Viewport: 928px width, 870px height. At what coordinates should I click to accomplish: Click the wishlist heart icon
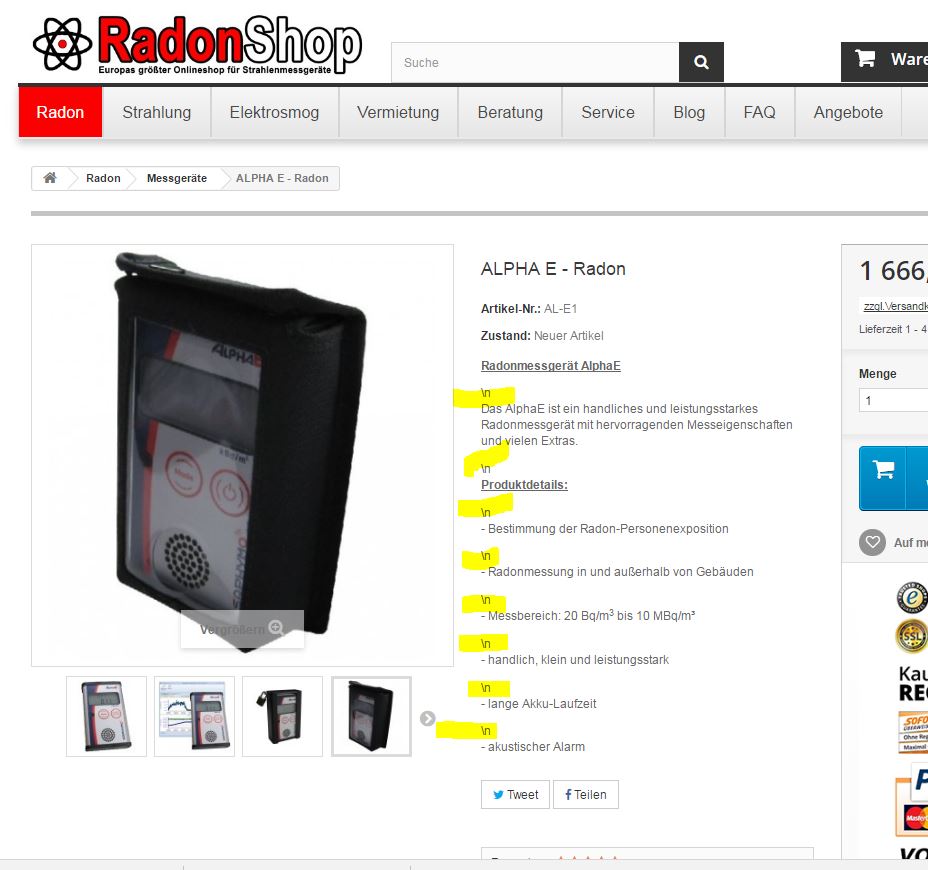pos(872,542)
